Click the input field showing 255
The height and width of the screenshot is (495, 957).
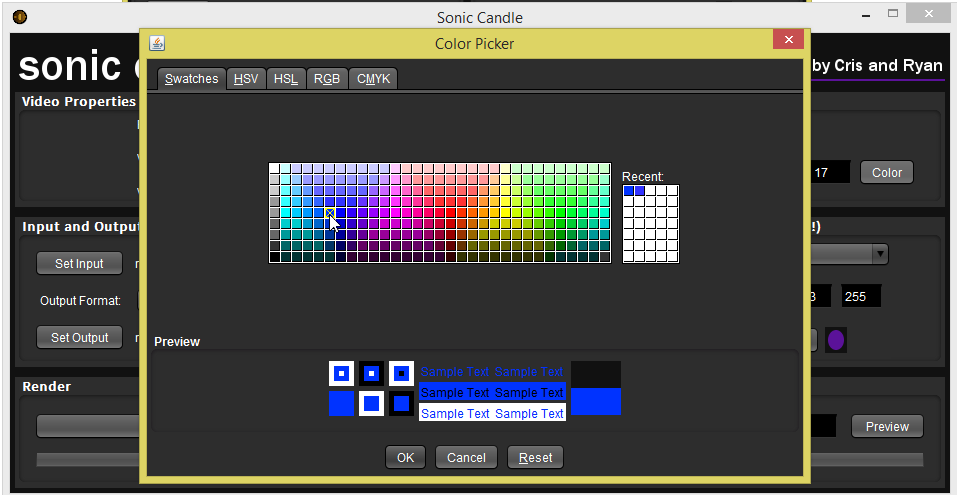tap(860, 296)
